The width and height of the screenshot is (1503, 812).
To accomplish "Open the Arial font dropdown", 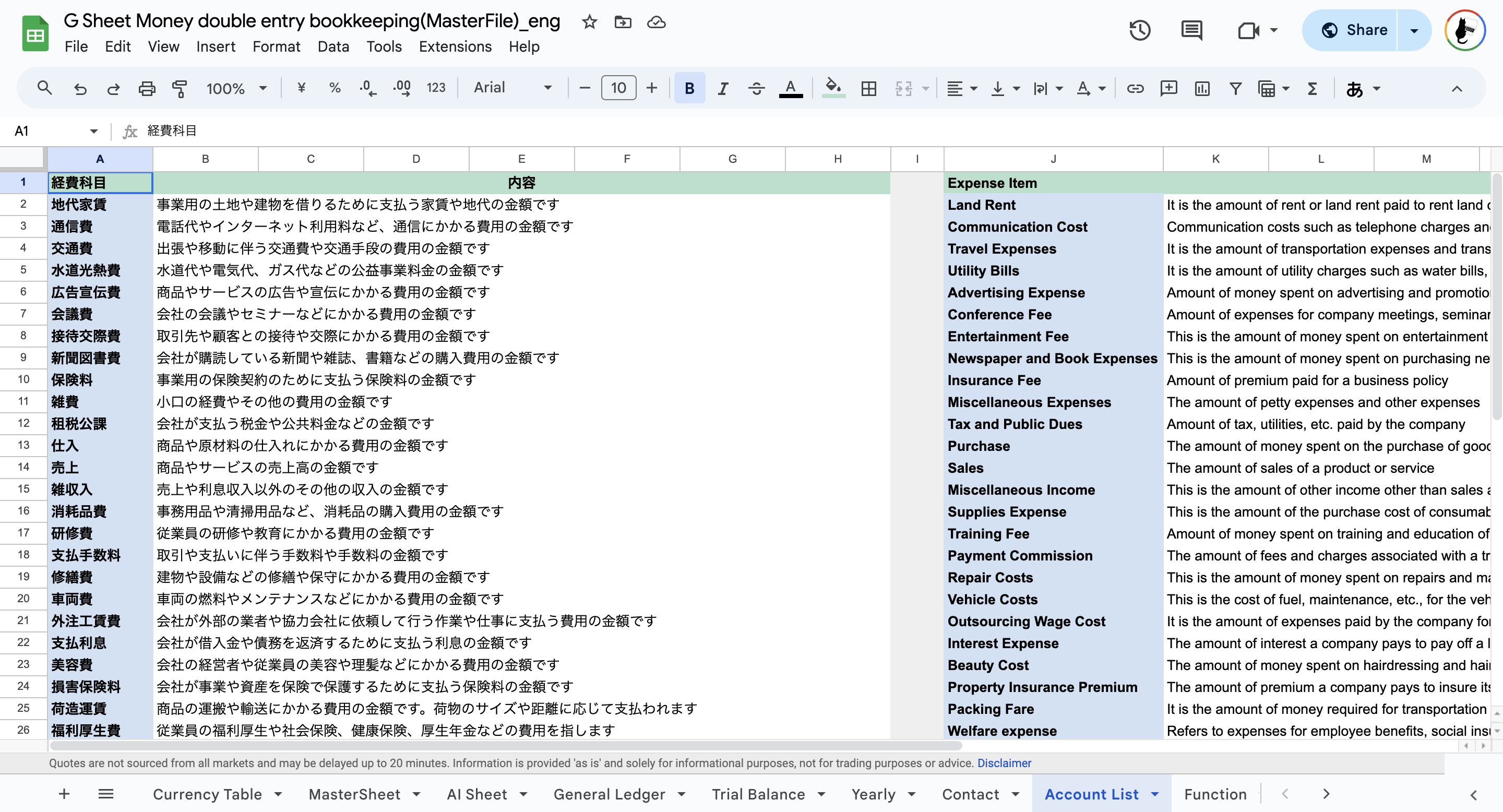I will (x=512, y=88).
